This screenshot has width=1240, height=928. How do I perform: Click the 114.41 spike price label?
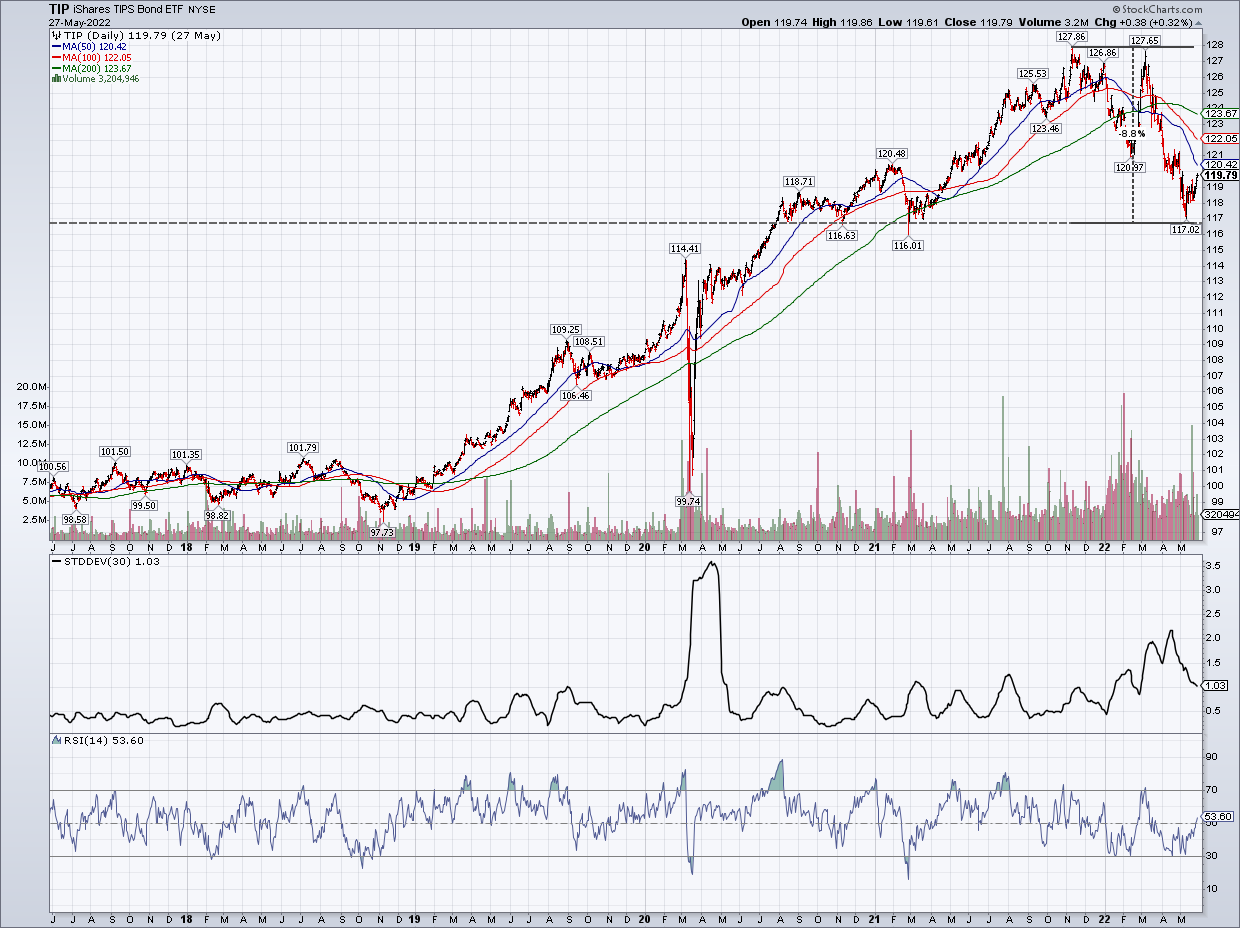(686, 248)
